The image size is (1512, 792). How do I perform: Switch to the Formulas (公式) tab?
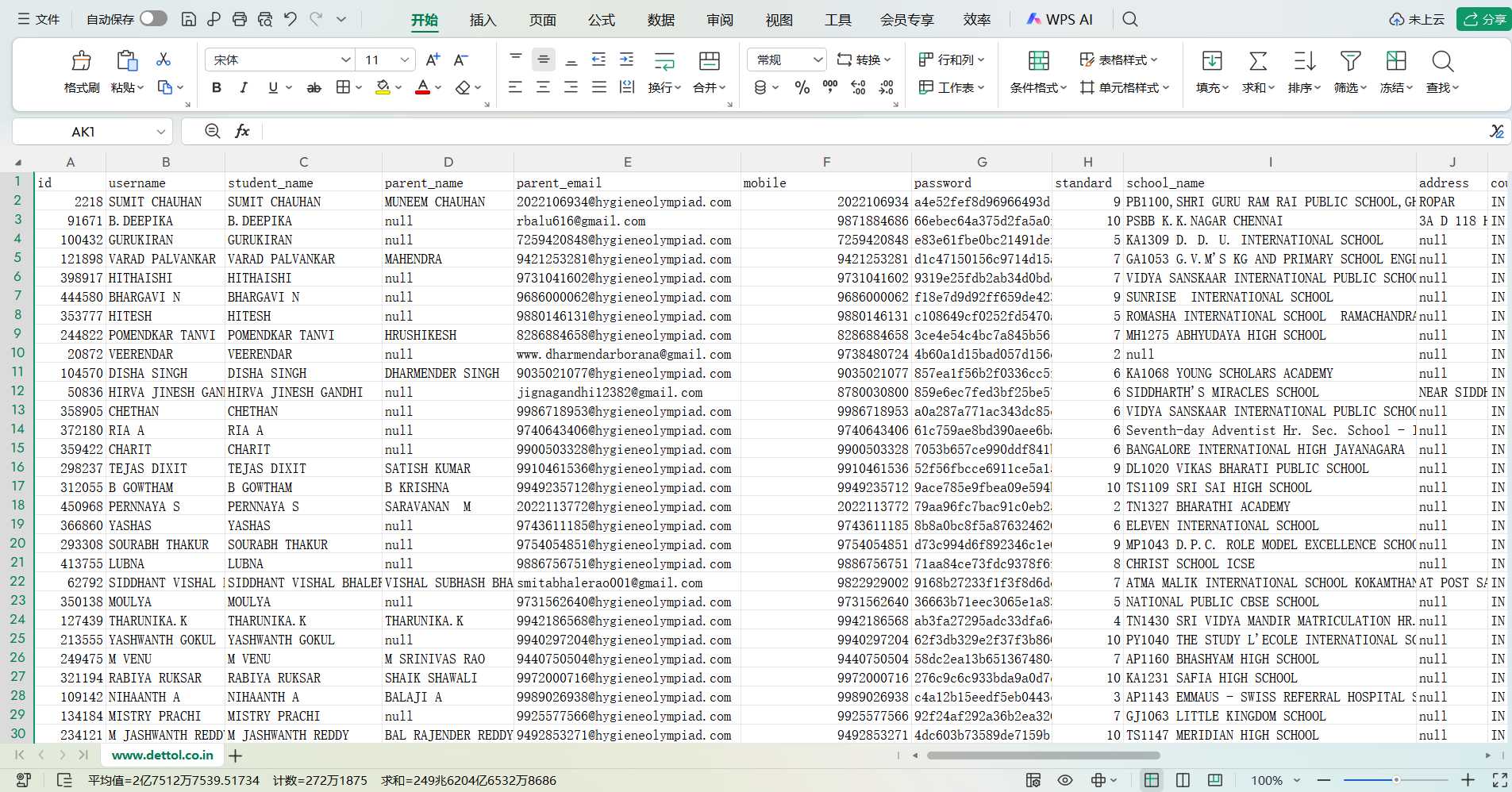(601, 20)
